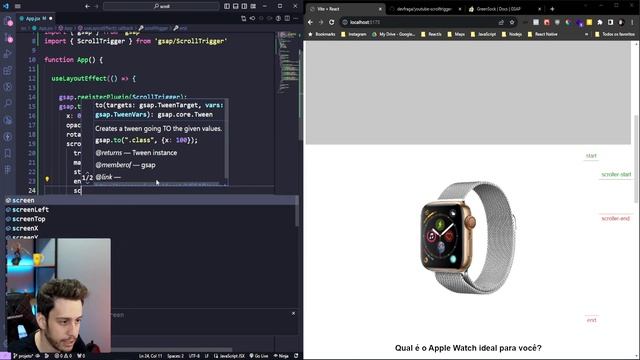Open the Customize Layout icon

click(x=253, y=6)
